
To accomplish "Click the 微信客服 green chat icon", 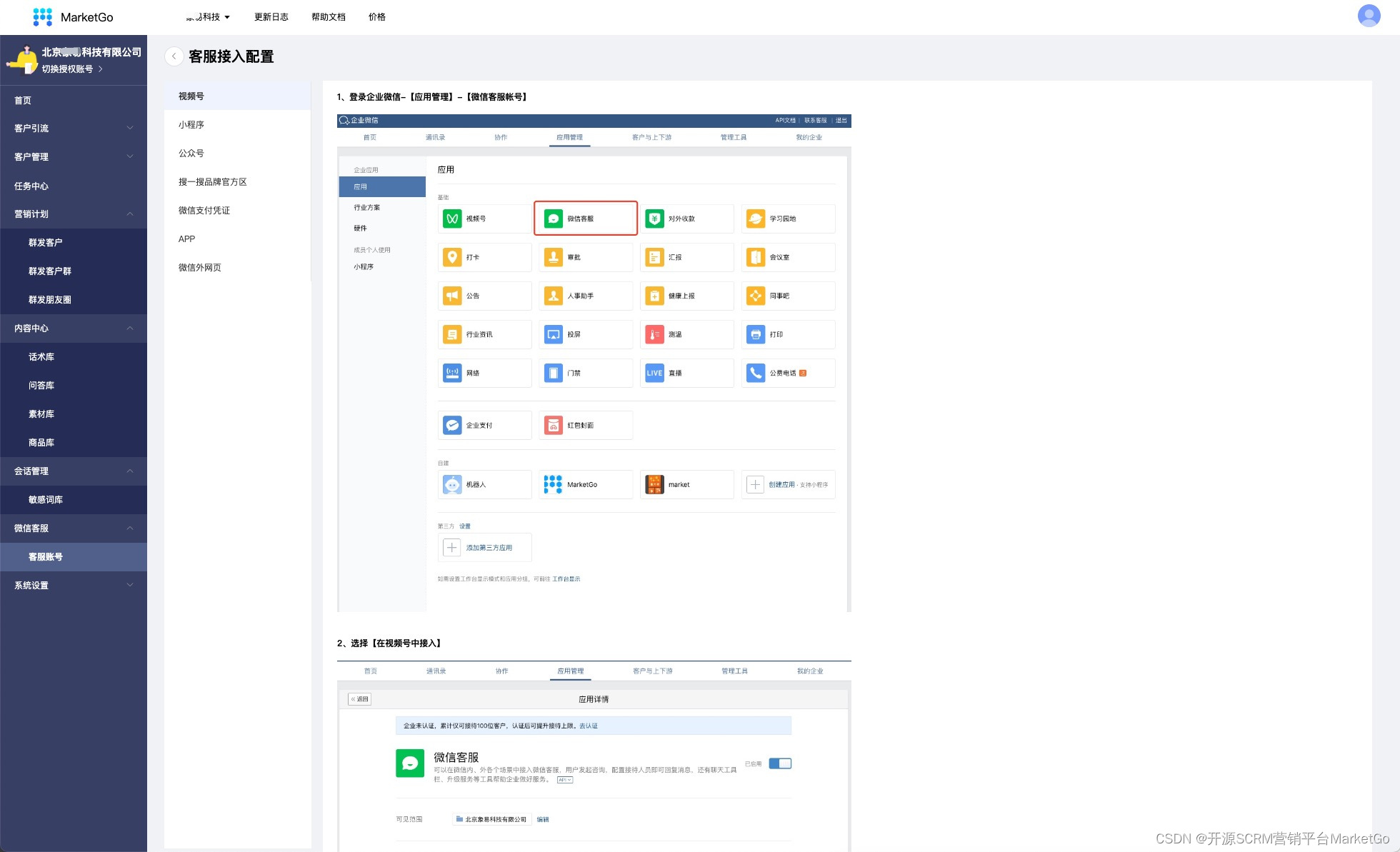I will click(554, 219).
